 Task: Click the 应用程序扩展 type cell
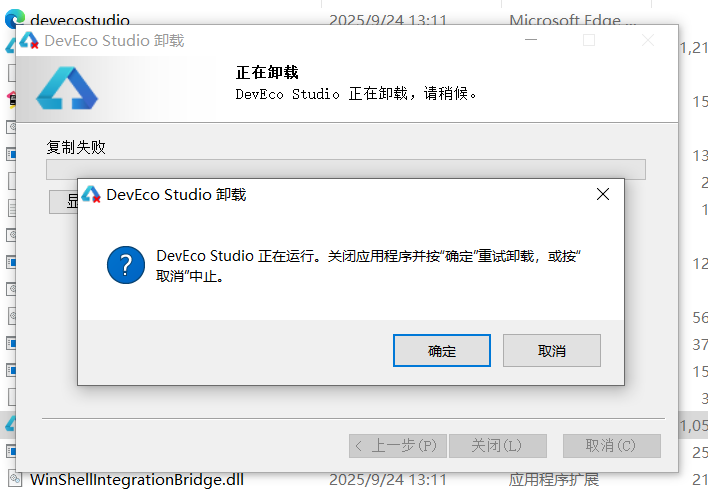[554, 480]
